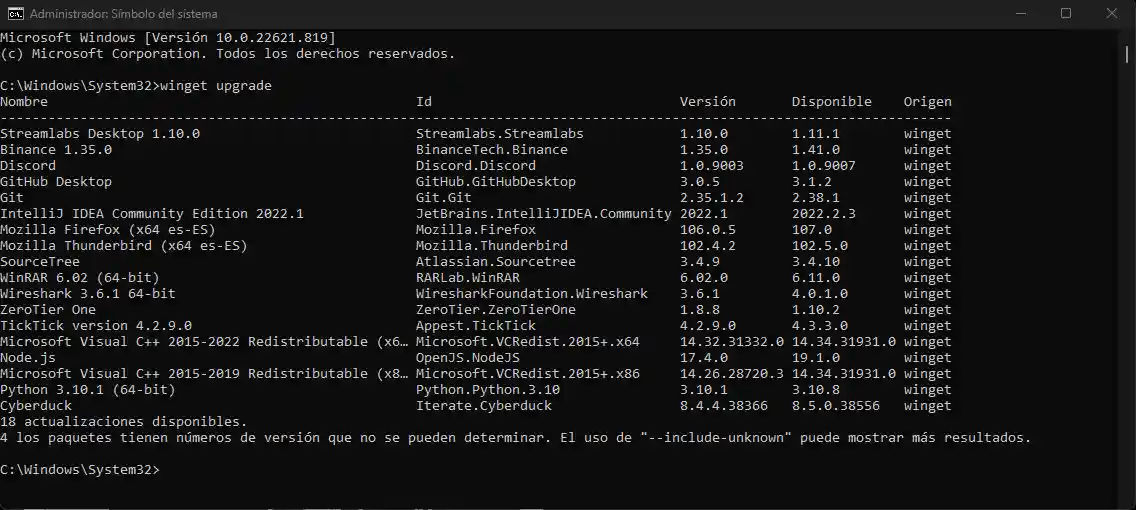Select the 'Git.Git' Id
This screenshot has width=1136, height=510.
pos(443,198)
